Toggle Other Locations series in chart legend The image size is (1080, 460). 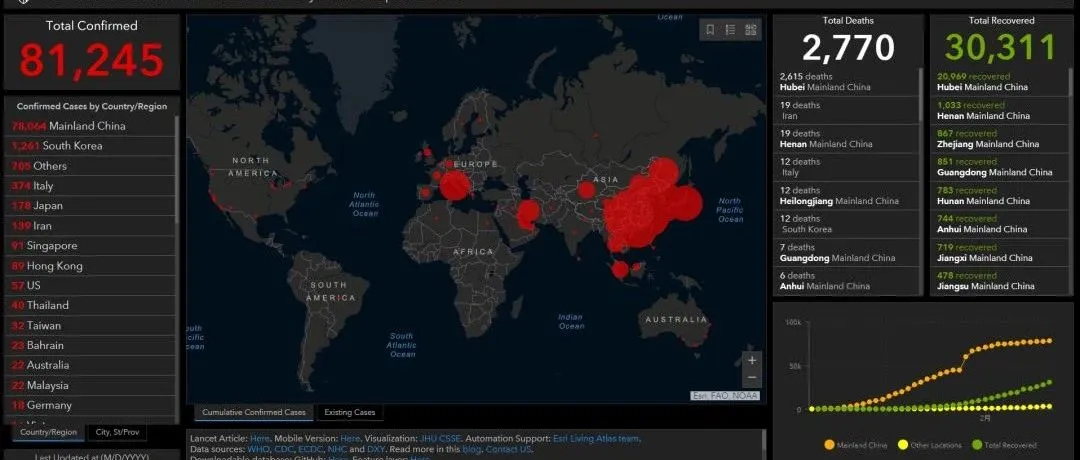pos(929,445)
